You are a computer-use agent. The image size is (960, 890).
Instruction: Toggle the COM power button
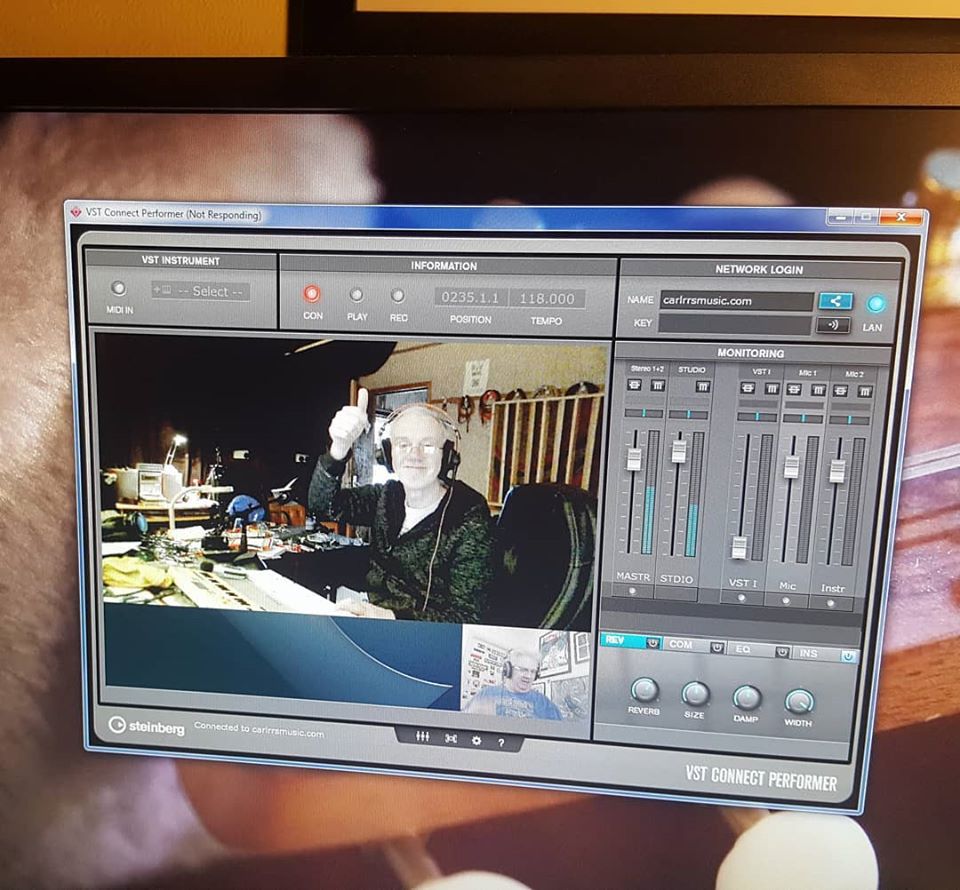718,647
